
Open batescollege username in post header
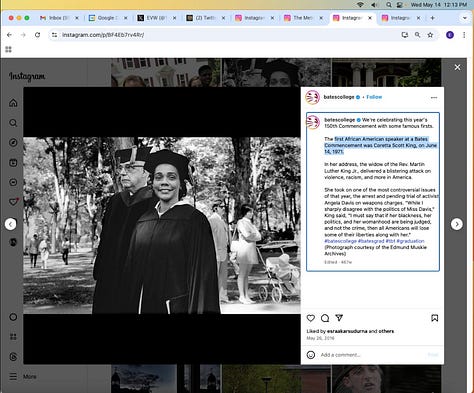click(339, 97)
